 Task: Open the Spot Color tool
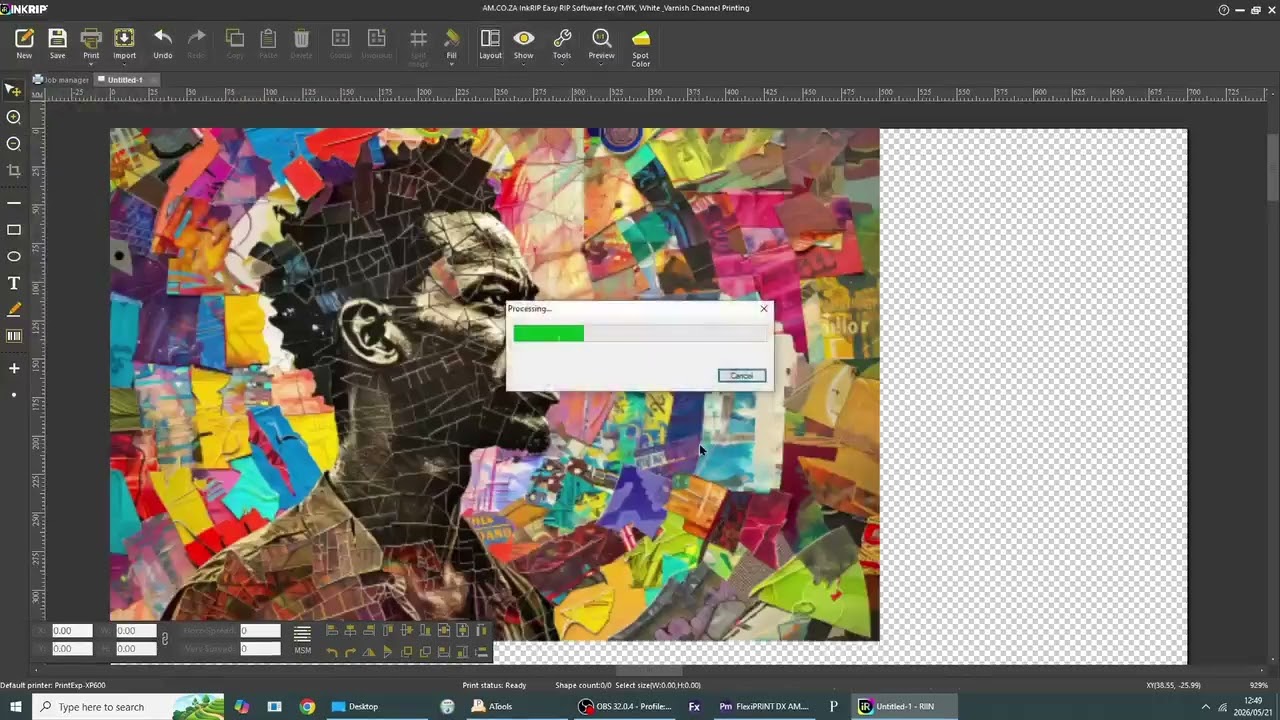(641, 47)
